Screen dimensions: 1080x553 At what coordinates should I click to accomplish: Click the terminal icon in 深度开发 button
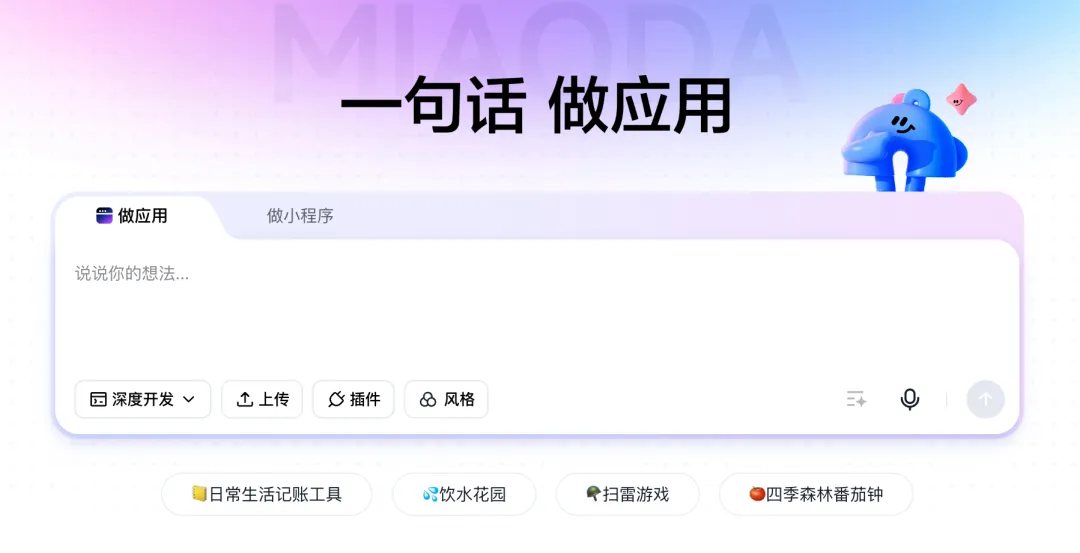pyautogui.click(x=98, y=399)
